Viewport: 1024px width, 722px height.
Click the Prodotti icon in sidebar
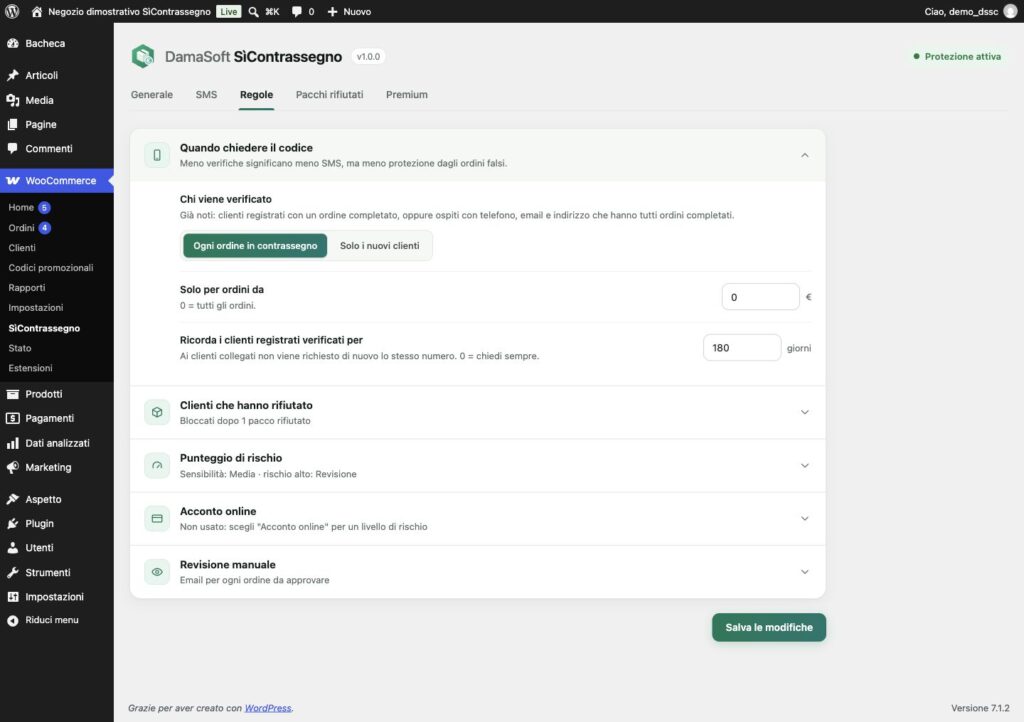12,394
